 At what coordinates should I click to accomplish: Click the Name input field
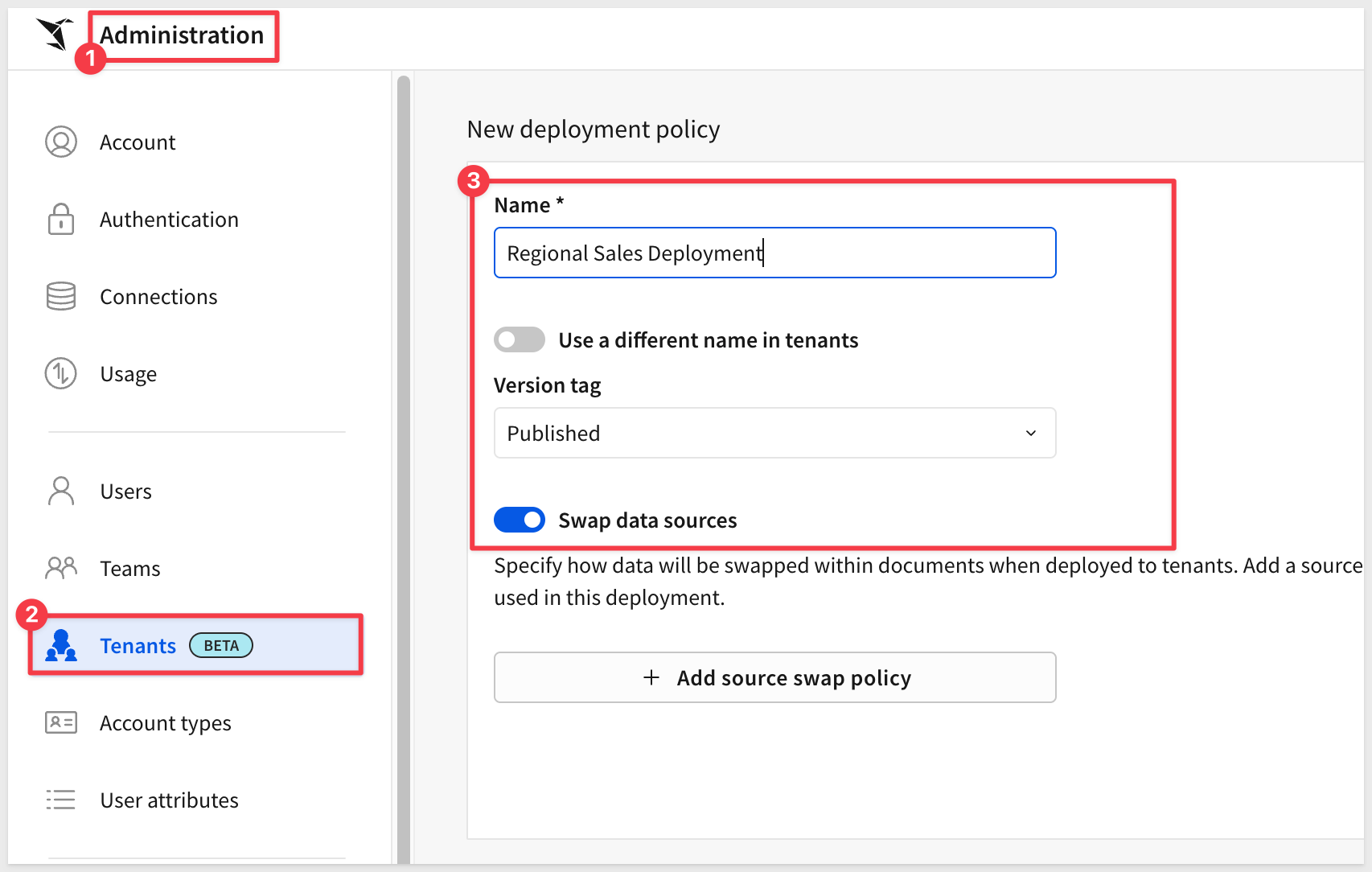774,253
